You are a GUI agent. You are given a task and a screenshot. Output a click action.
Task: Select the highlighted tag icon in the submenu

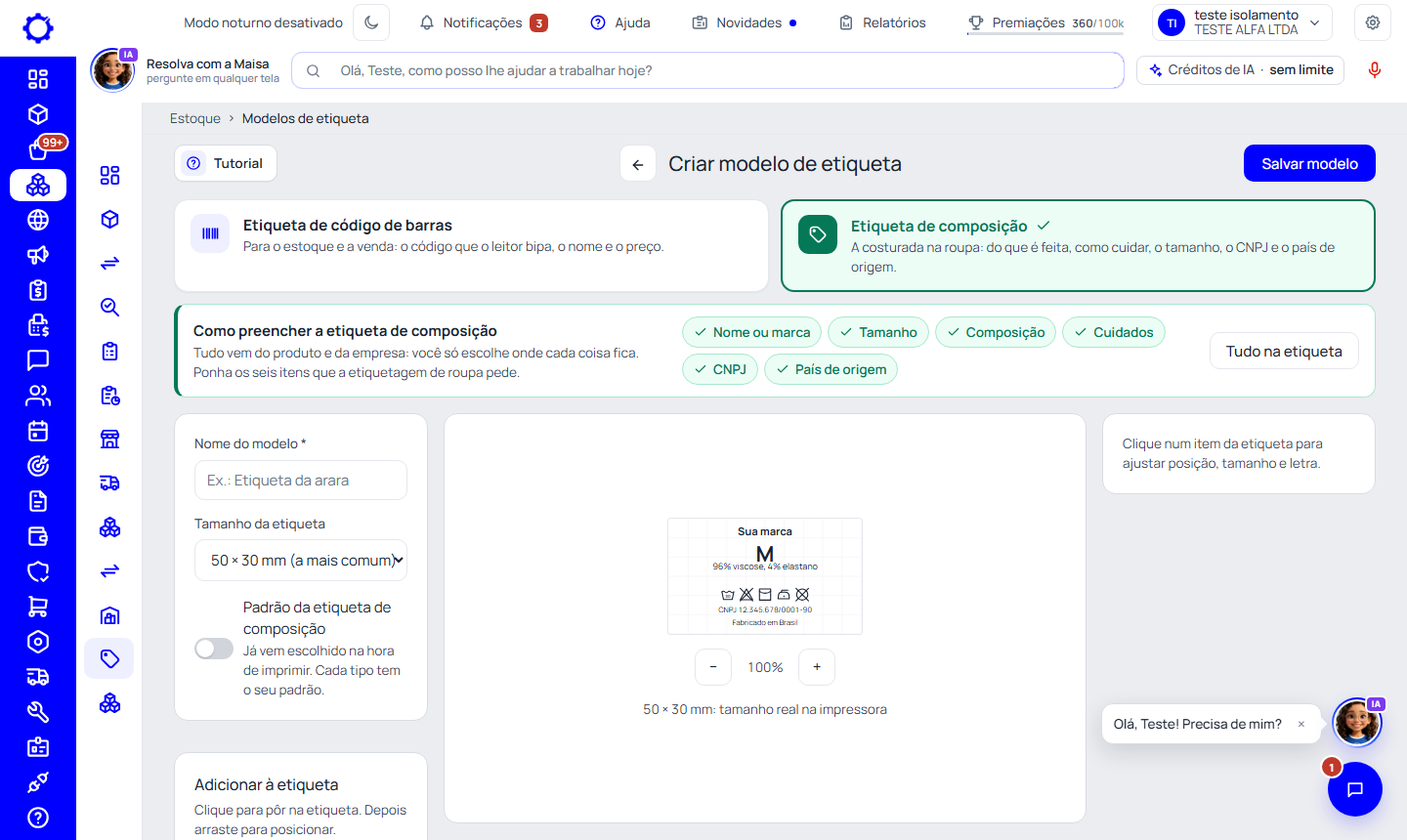[x=109, y=658]
